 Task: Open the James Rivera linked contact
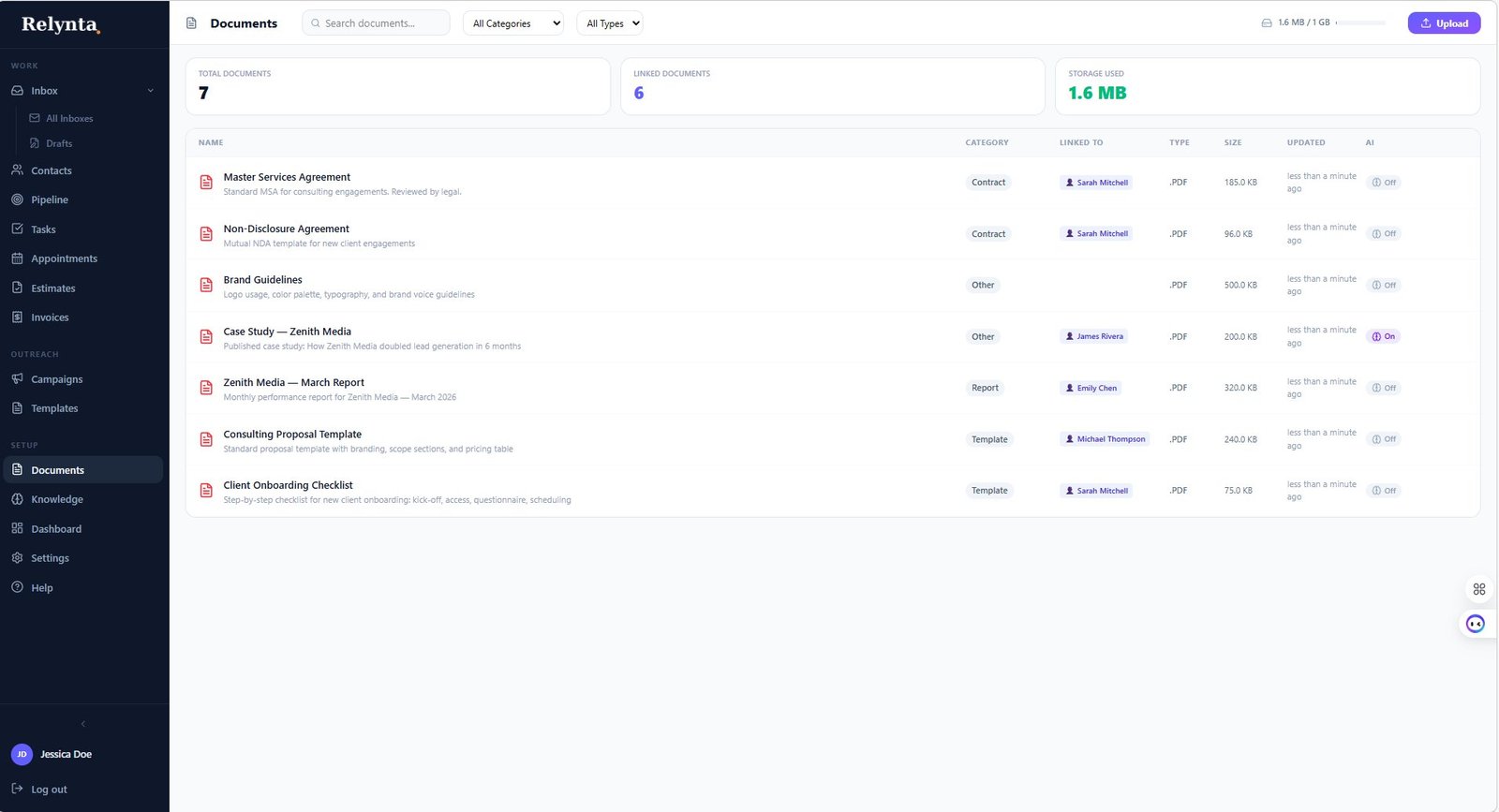coord(1094,336)
